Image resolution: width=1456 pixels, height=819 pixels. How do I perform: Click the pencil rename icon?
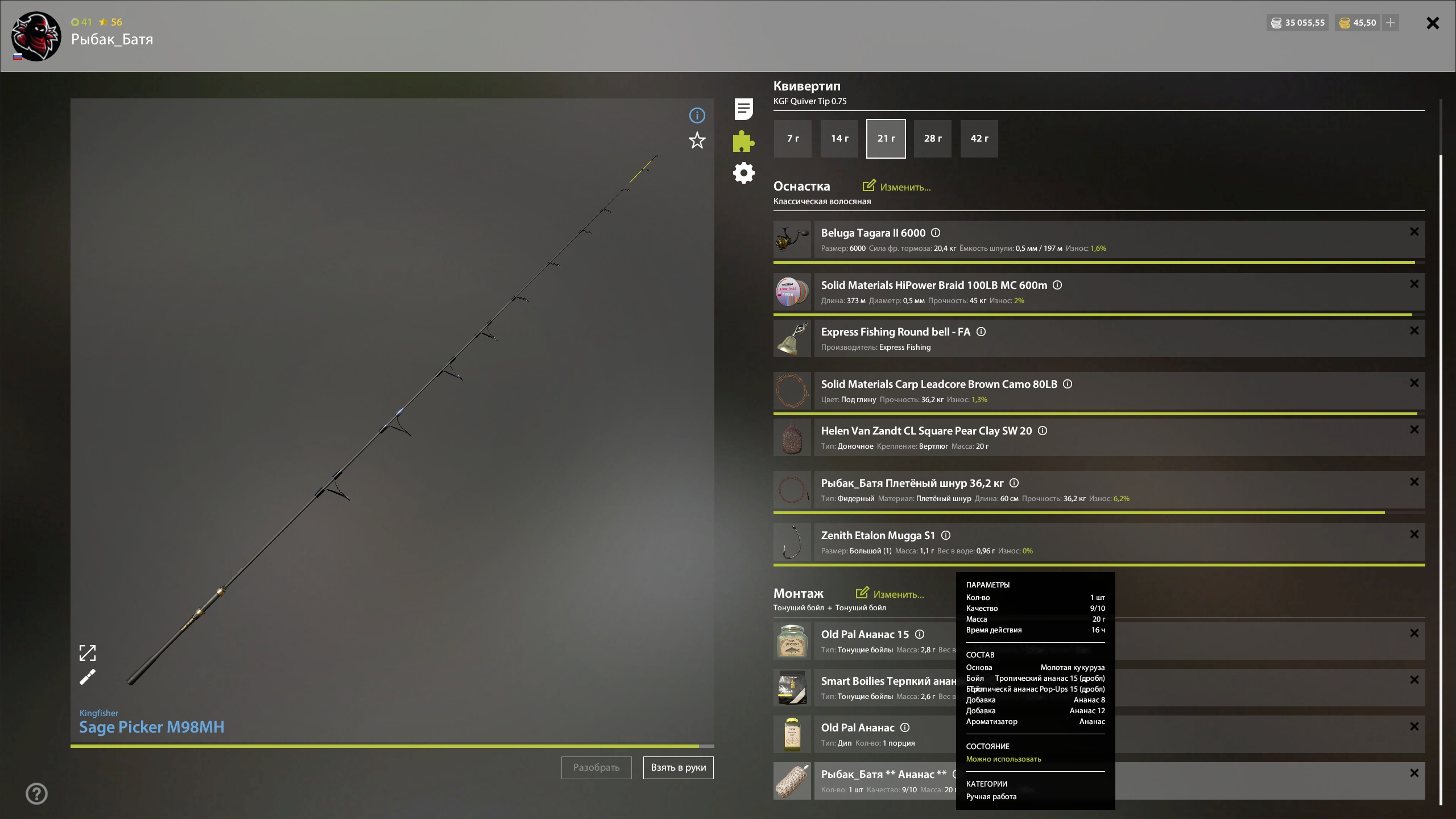[87, 677]
